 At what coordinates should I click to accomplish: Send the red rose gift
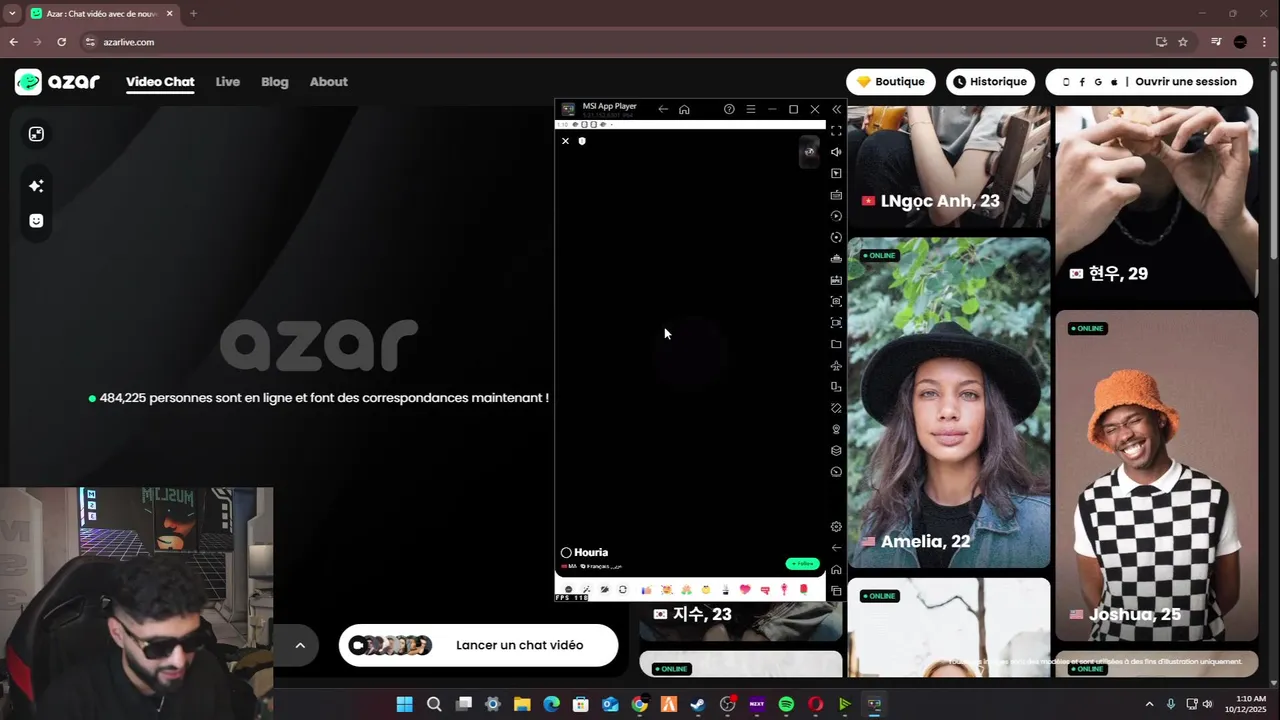click(x=804, y=590)
